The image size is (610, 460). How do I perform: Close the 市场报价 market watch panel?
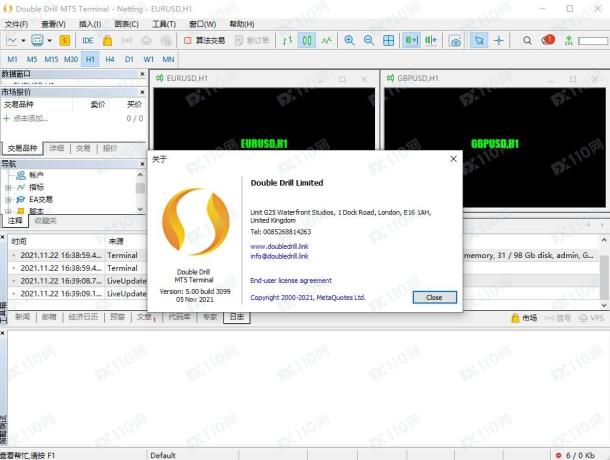click(142, 92)
